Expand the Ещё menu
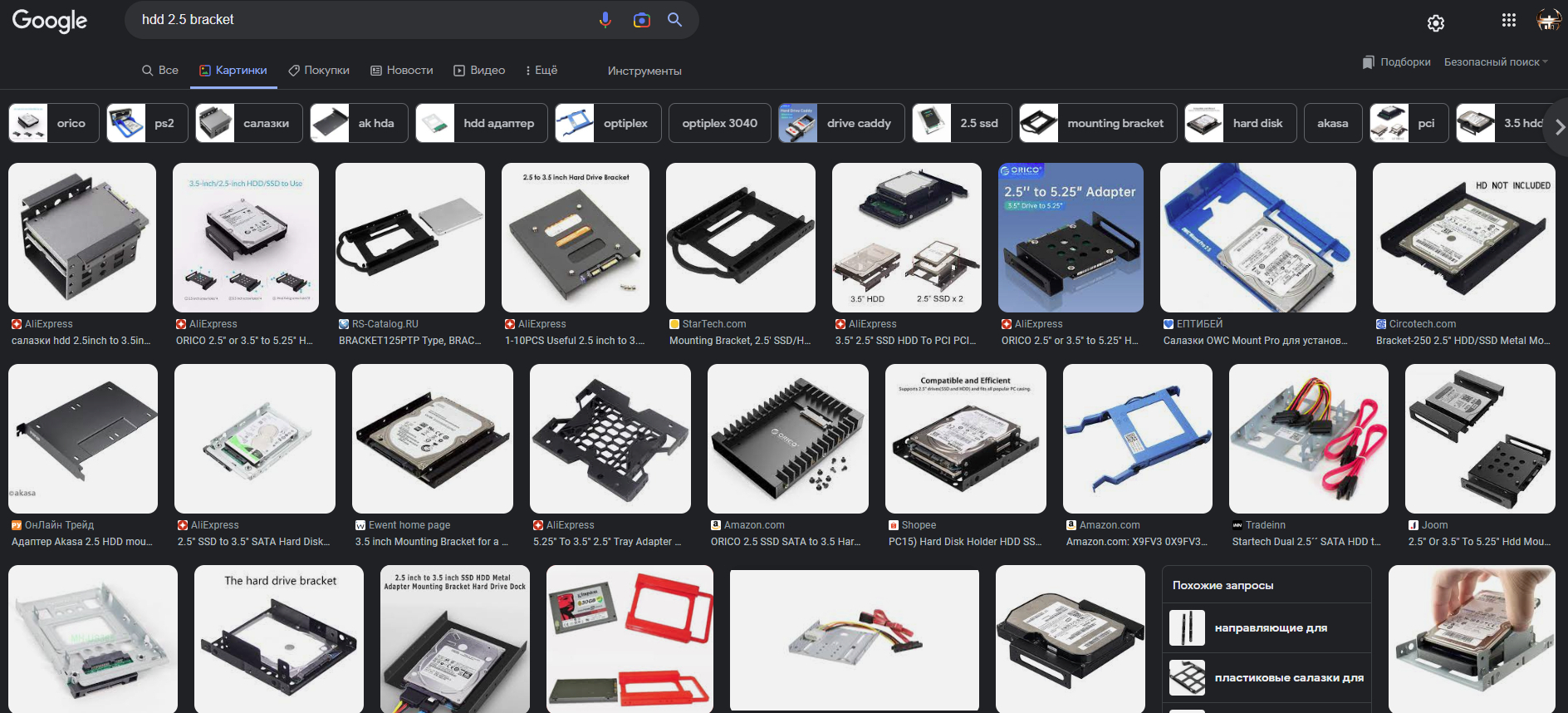The image size is (1568, 713). pyautogui.click(x=541, y=71)
